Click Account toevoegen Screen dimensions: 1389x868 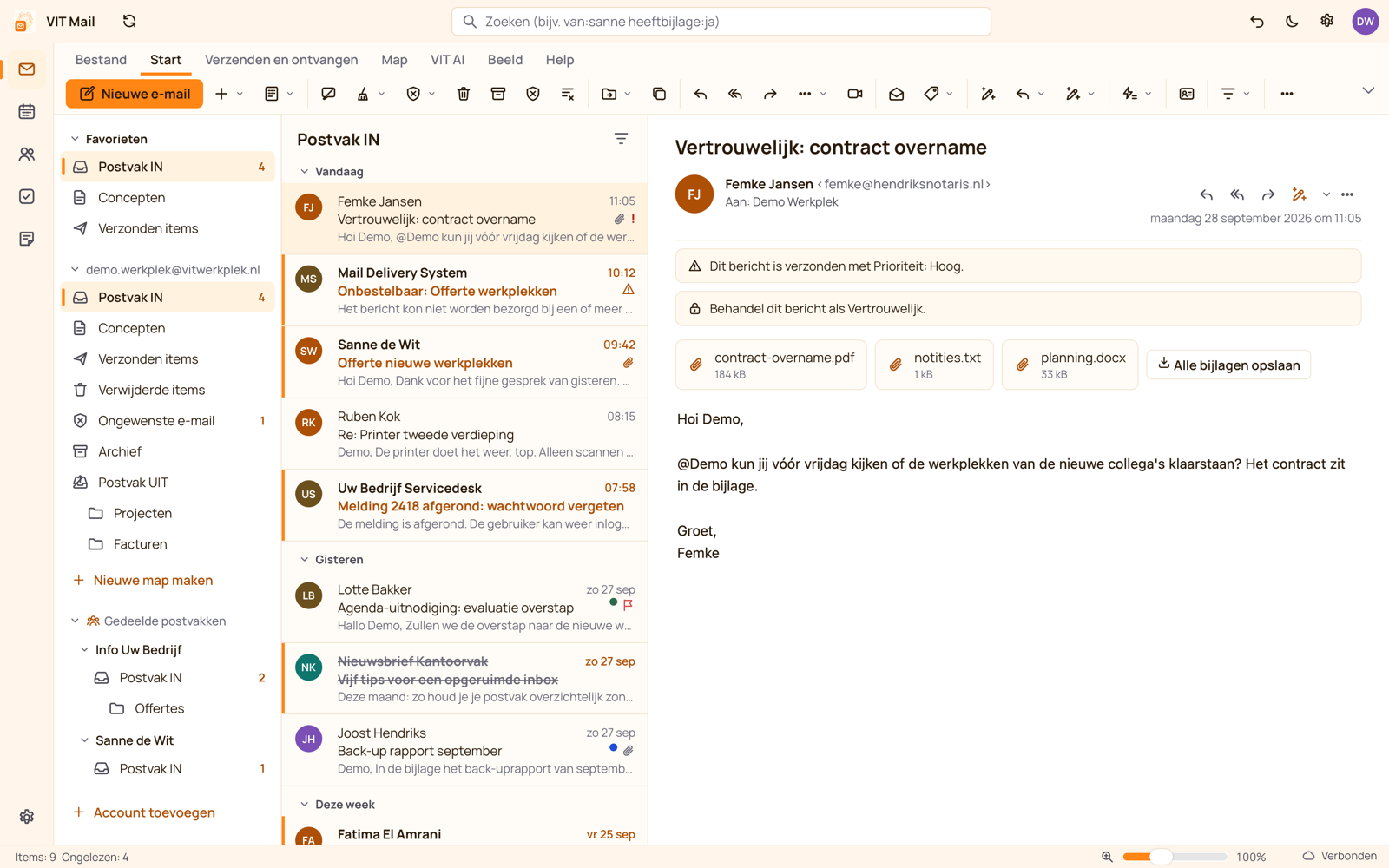(x=144, y=812)
